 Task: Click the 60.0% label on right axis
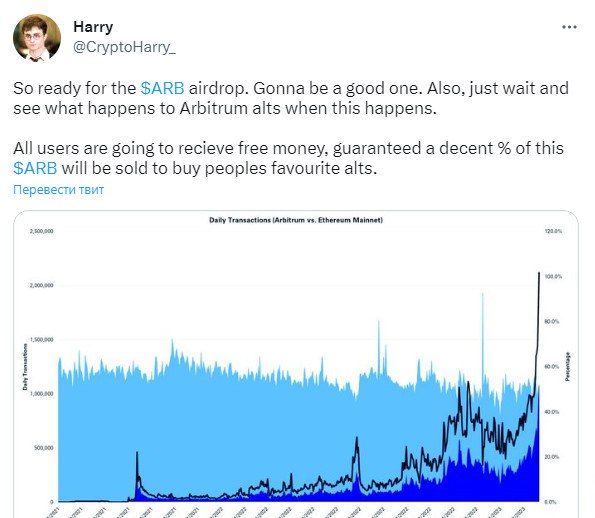[x=552, y=367]
